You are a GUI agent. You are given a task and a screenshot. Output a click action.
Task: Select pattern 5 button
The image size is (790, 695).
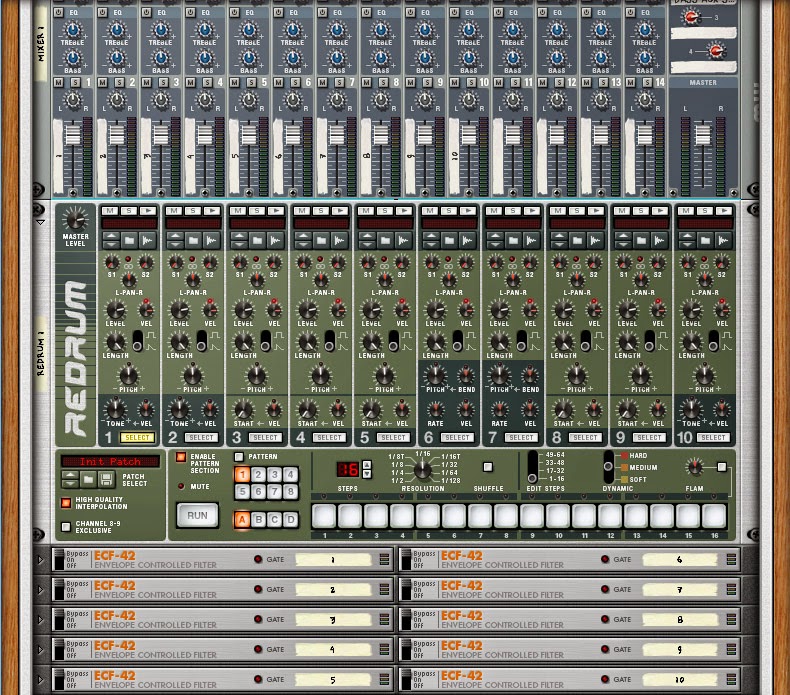pos(242,491)
